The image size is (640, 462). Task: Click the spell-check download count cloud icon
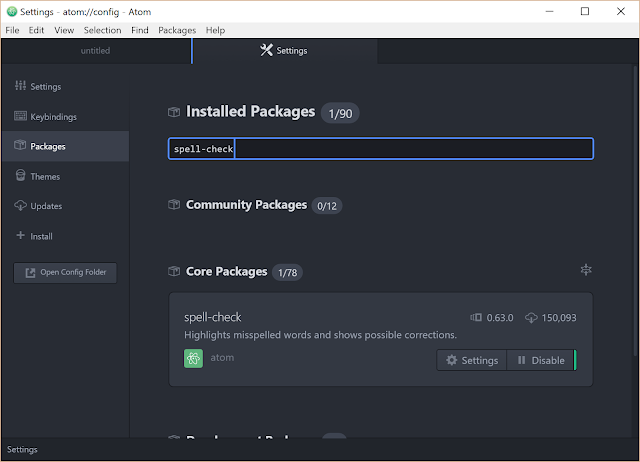[531, 318]
